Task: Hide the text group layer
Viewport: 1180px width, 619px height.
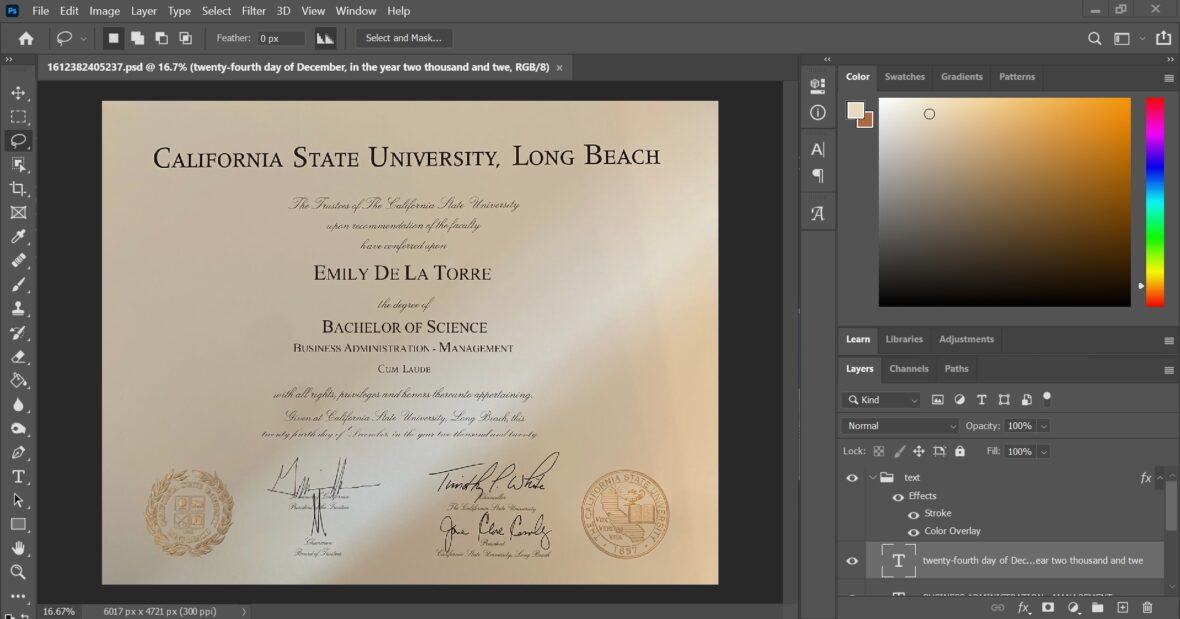Action: [852, 478]
